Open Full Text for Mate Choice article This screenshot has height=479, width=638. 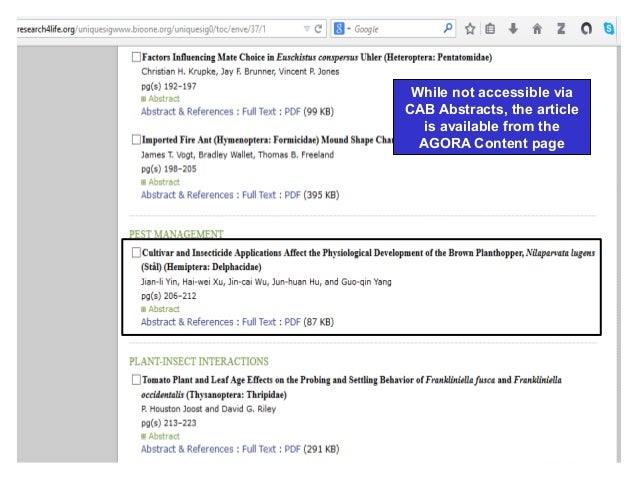tap(259, 112)
